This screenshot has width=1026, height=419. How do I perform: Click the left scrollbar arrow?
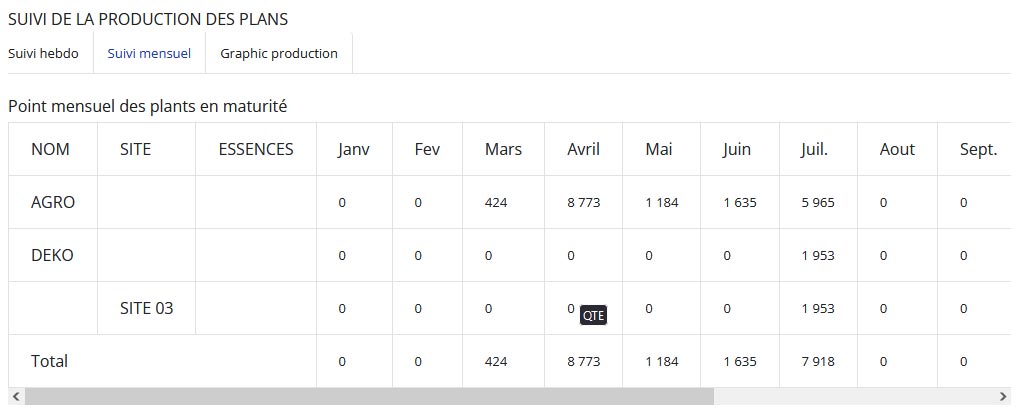coord(16,396)
